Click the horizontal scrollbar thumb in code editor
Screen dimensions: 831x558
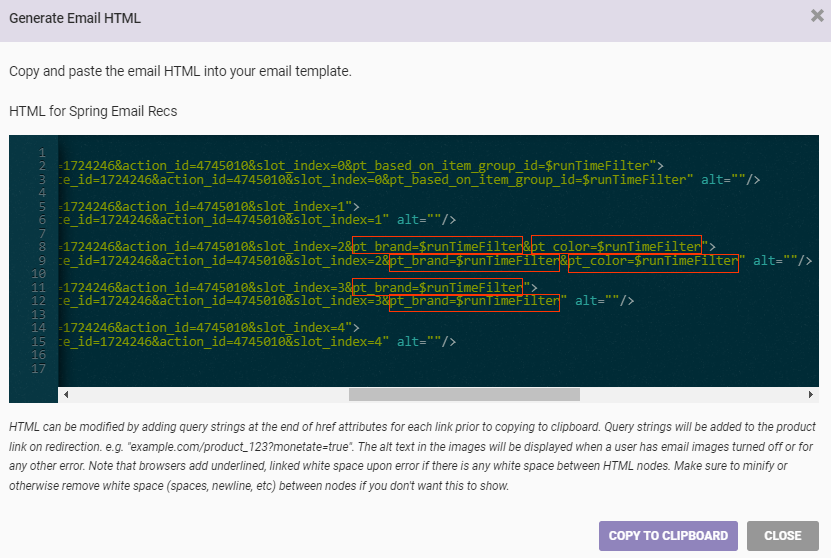pos(464,394)
